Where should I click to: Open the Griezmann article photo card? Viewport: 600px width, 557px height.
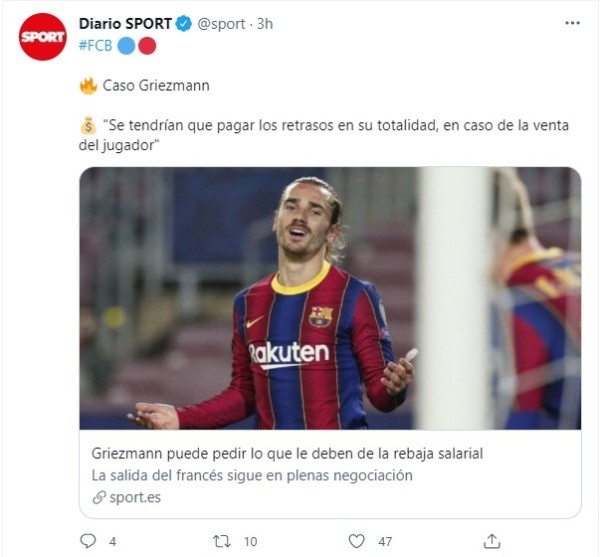coord(330,298)
